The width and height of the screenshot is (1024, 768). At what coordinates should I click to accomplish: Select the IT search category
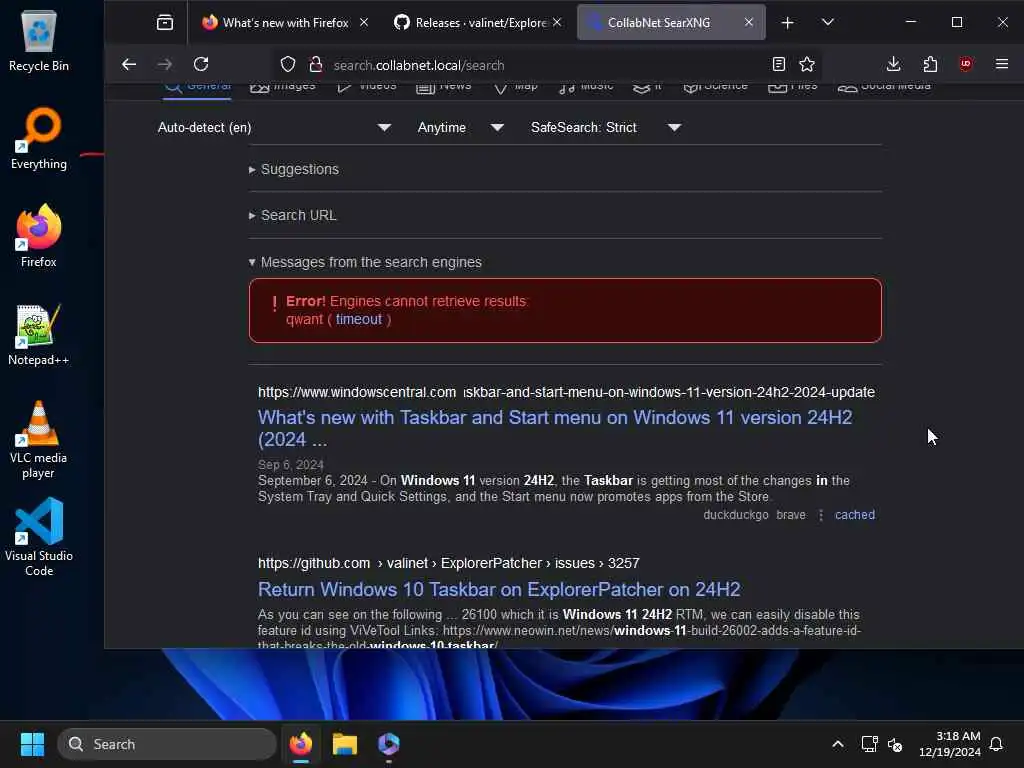point(647,88)
